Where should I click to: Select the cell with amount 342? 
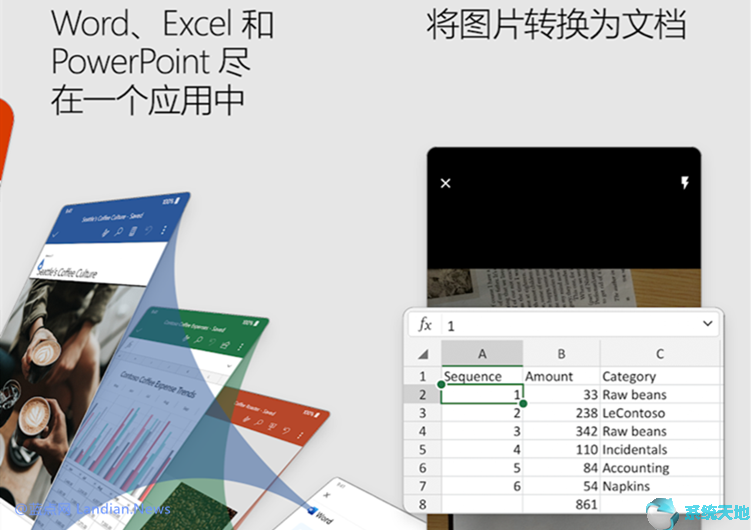pos(561,431)
